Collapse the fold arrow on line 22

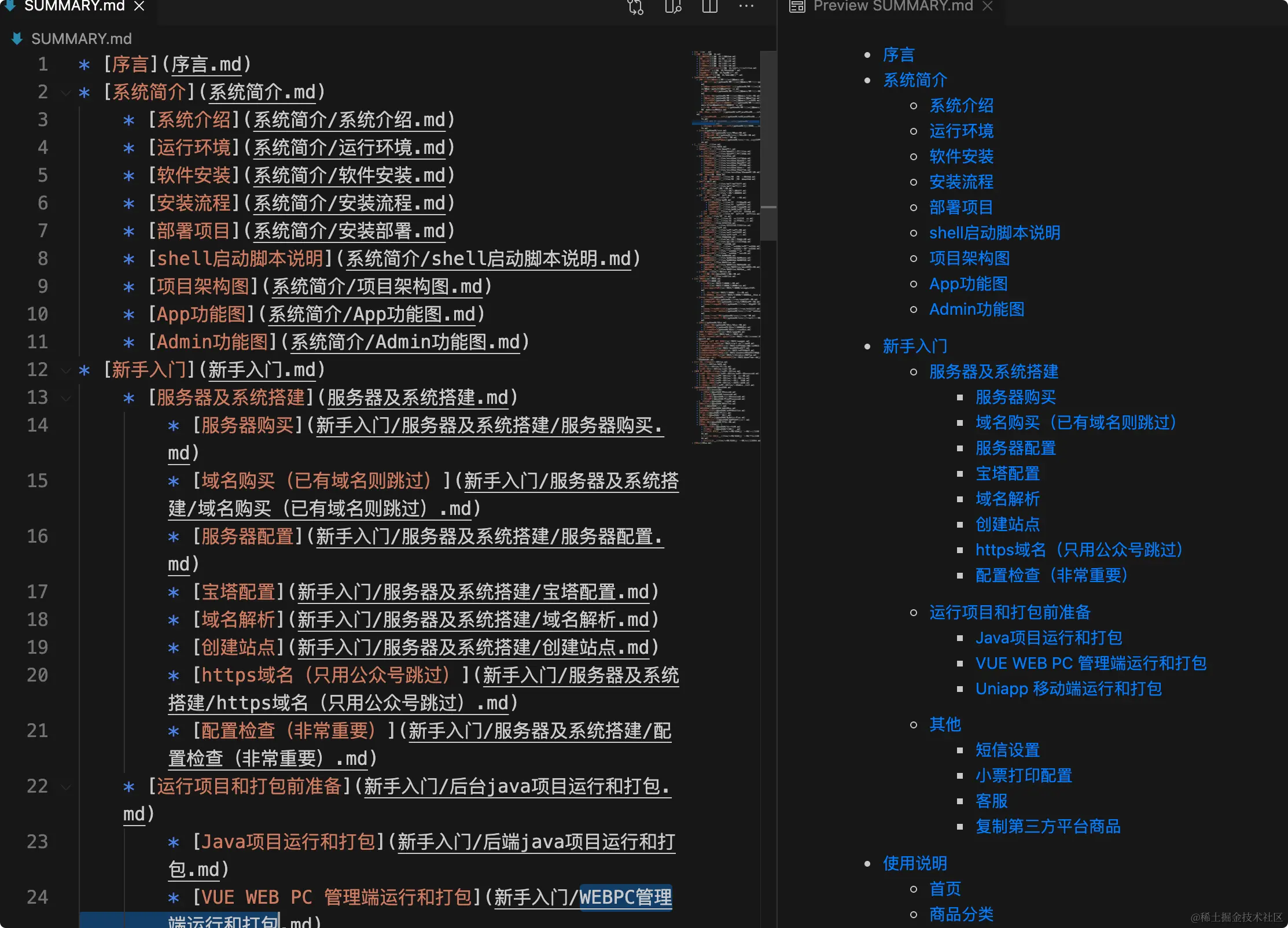pos(66,787)
